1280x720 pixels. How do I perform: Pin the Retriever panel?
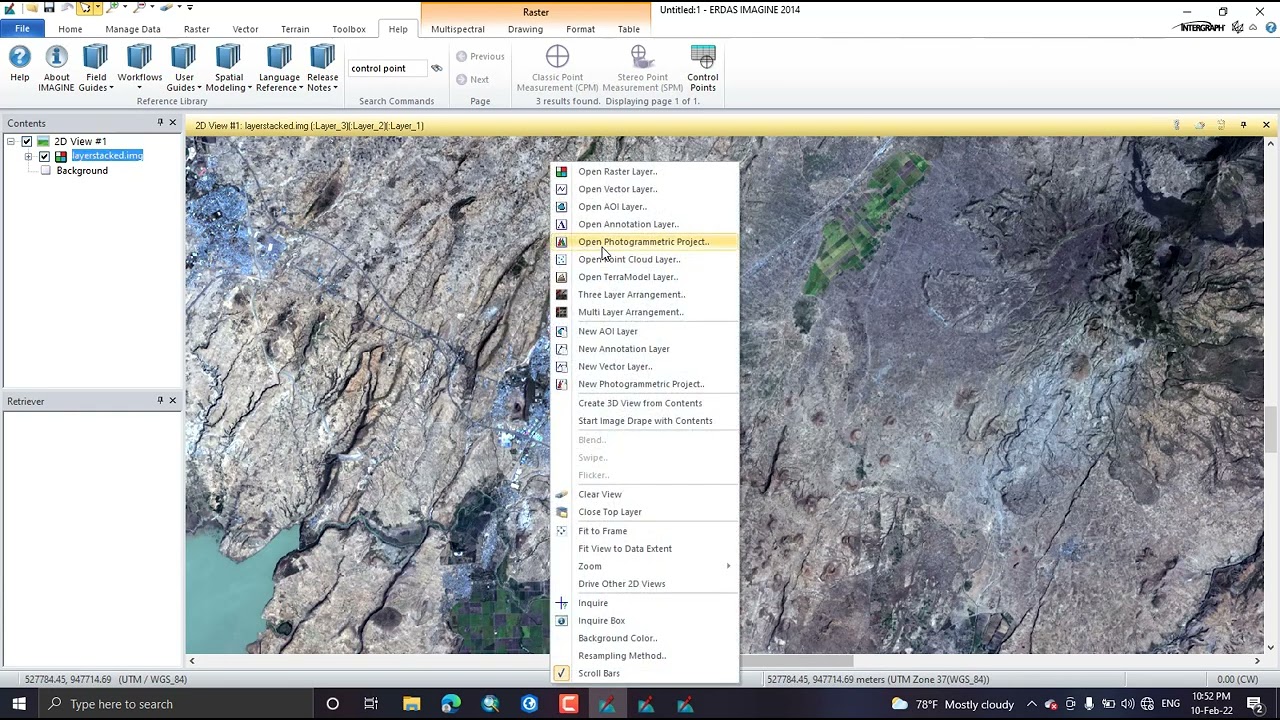(160, 401)
